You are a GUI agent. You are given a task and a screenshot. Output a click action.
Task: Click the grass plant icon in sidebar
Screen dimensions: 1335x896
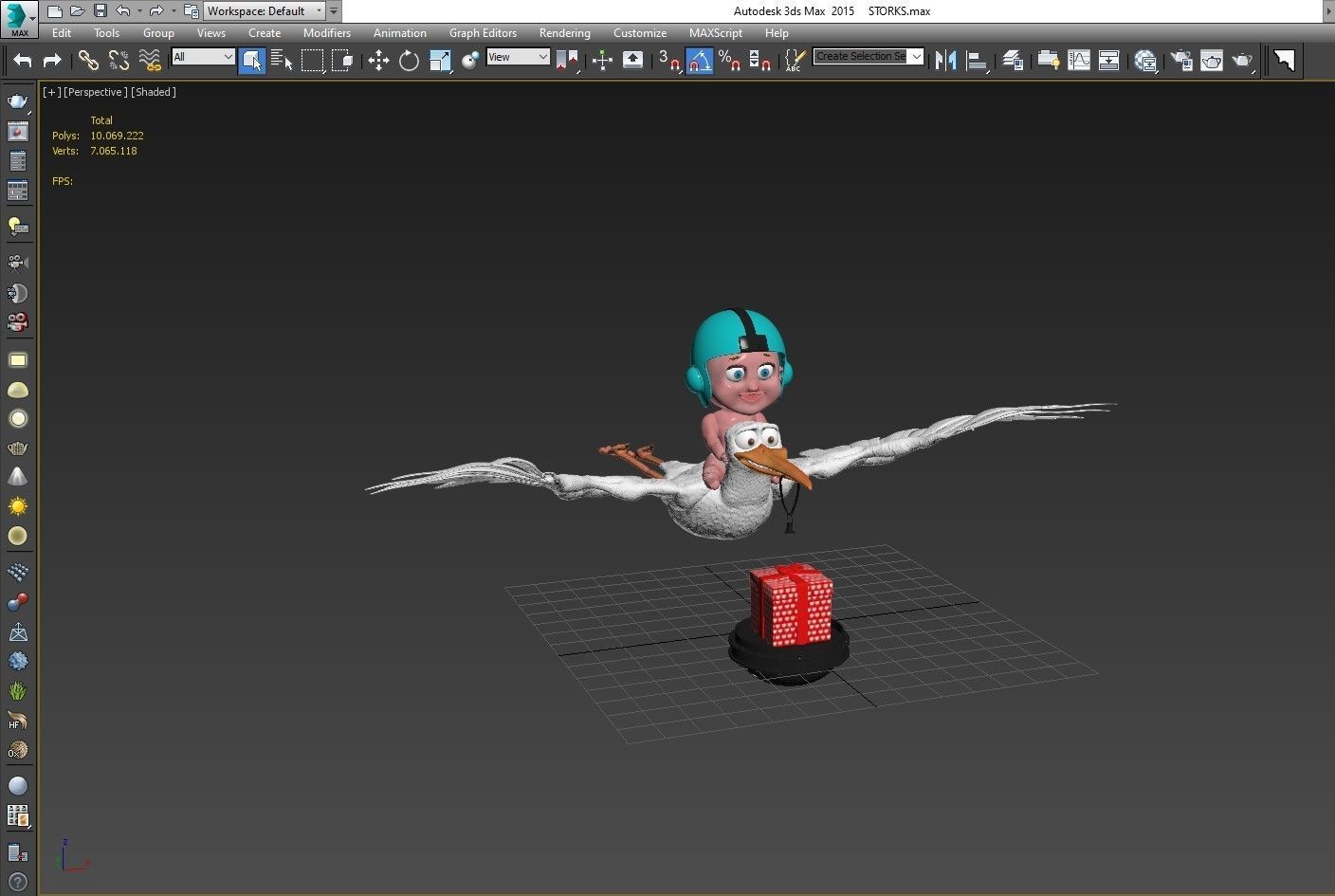pos(18,691)
